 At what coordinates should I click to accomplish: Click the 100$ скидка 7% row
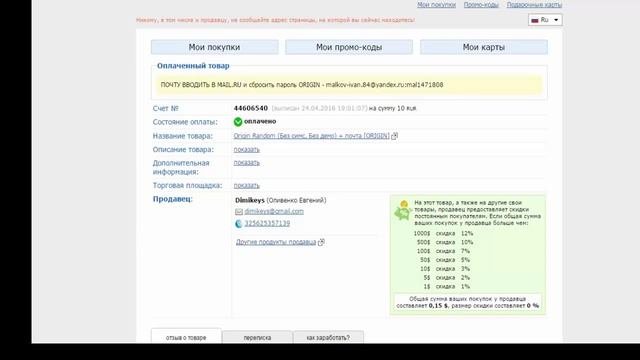click(443, 251)
